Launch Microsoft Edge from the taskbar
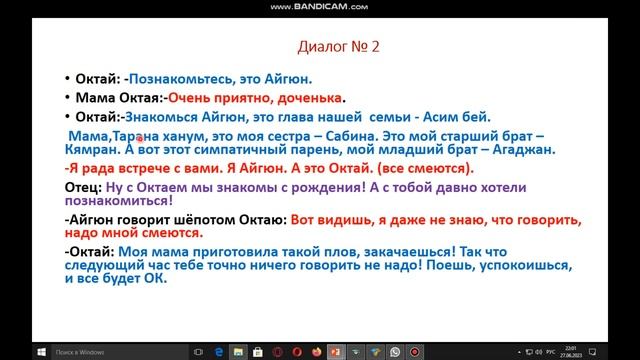Viewport: 640px width, 360px height. pos(218,352)
